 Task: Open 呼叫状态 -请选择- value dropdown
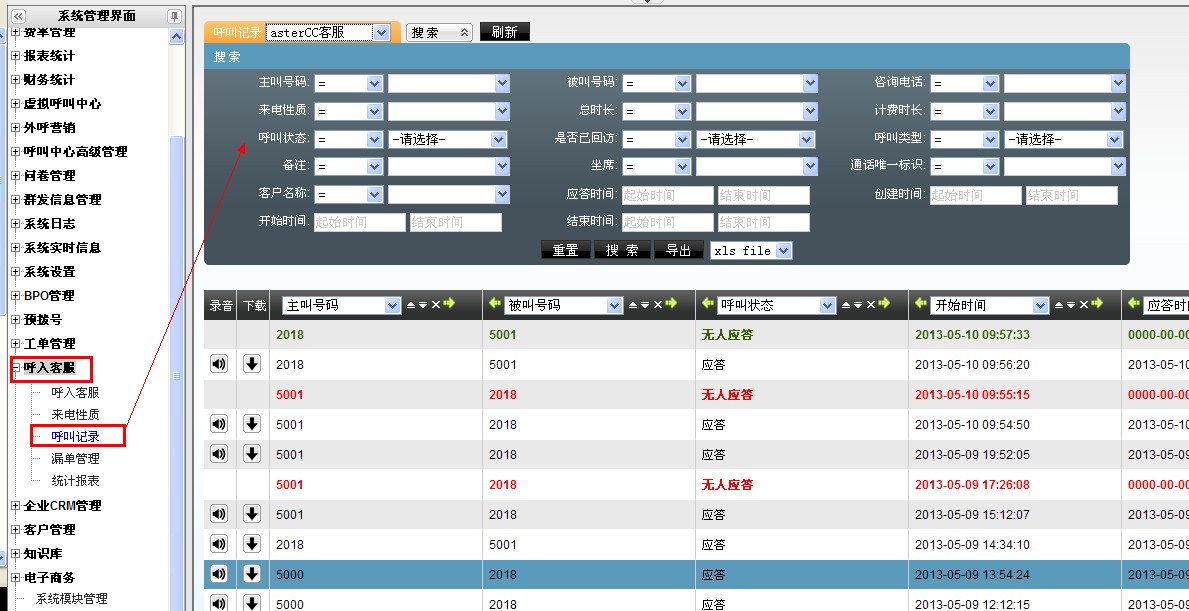(x=499, y=140)
